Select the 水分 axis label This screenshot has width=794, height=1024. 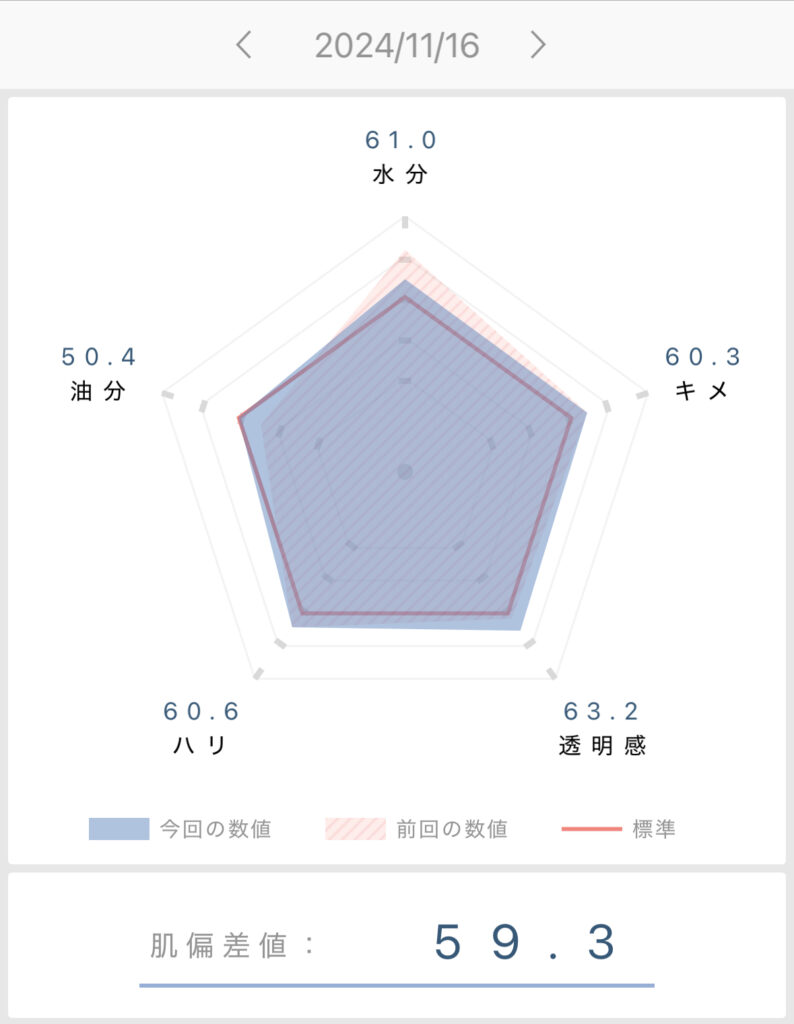(400, 174)
